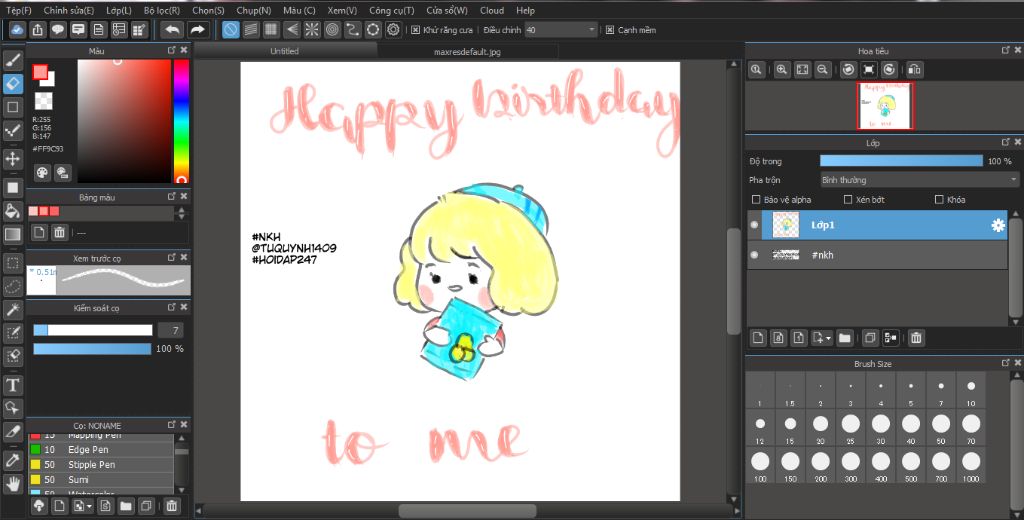This screenshot has height=520, width=1024.
Task: Flip view using the Hoa tiêu flip icon
Action: [914, 69]
